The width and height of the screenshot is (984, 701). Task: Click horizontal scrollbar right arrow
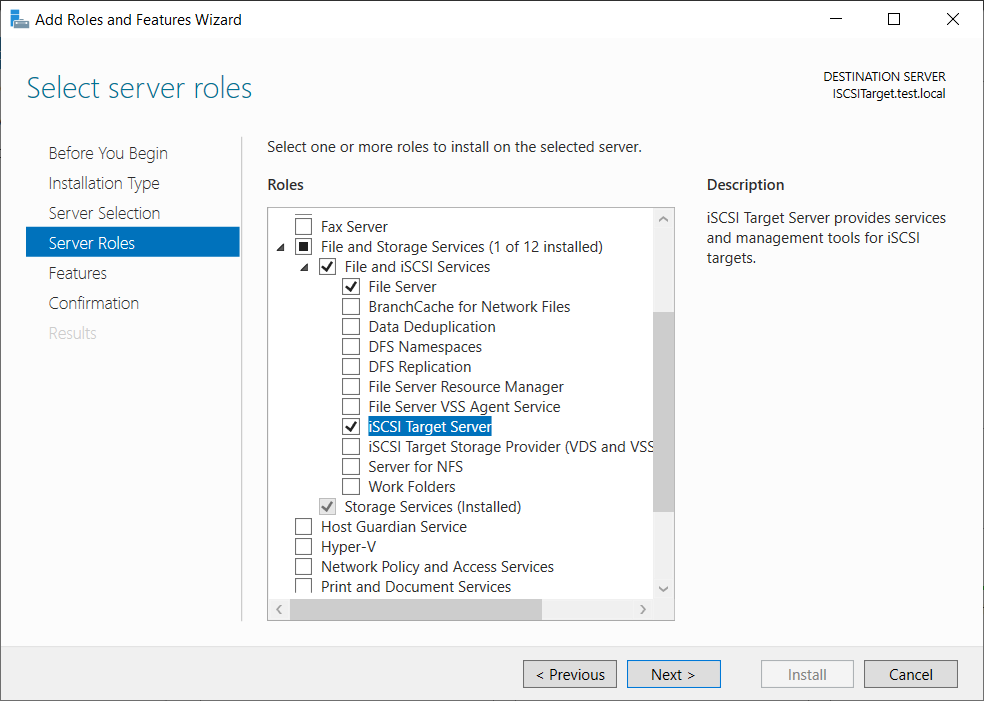643,609
